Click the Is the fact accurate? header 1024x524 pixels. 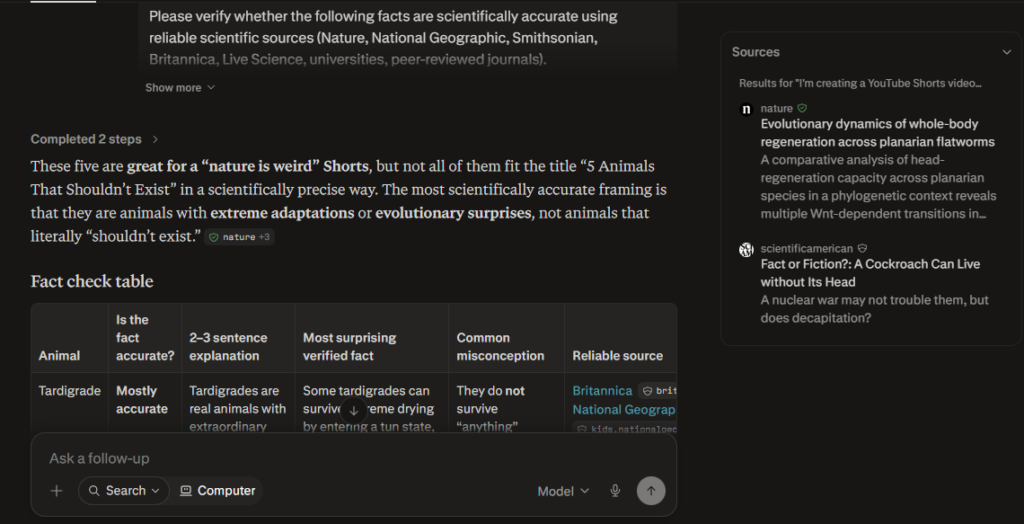(x=145, y=338)
